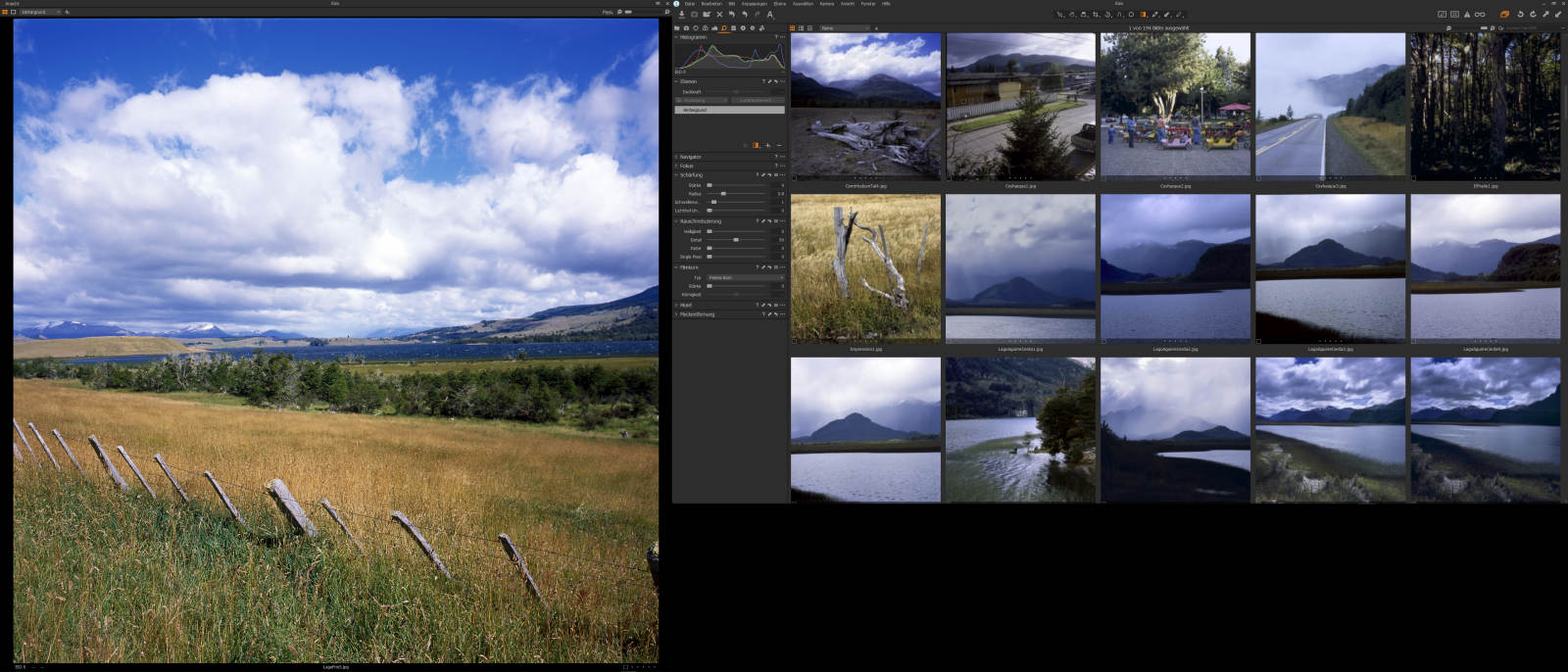
Task: Click the Hilfe menu item
Action: (x=886, y=4)
